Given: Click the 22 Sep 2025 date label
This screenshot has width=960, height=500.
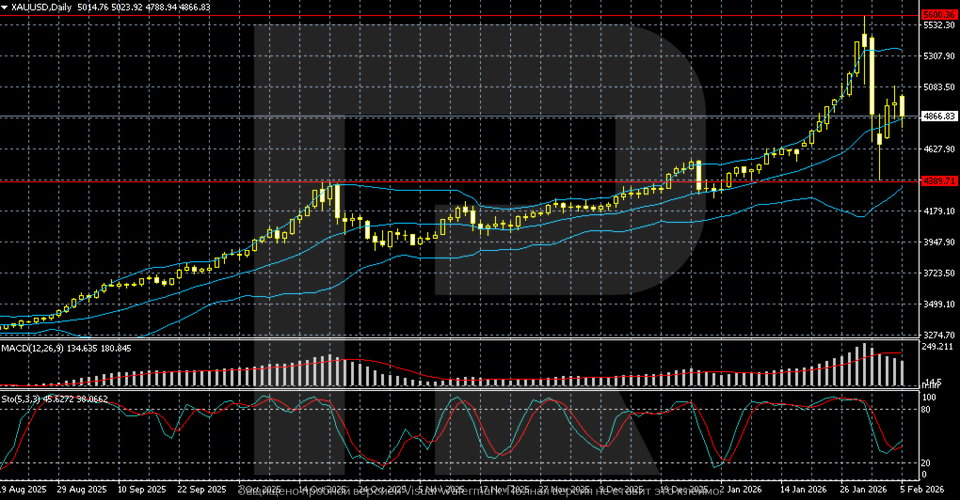Looking at the screenshot, I should [202, 491].
